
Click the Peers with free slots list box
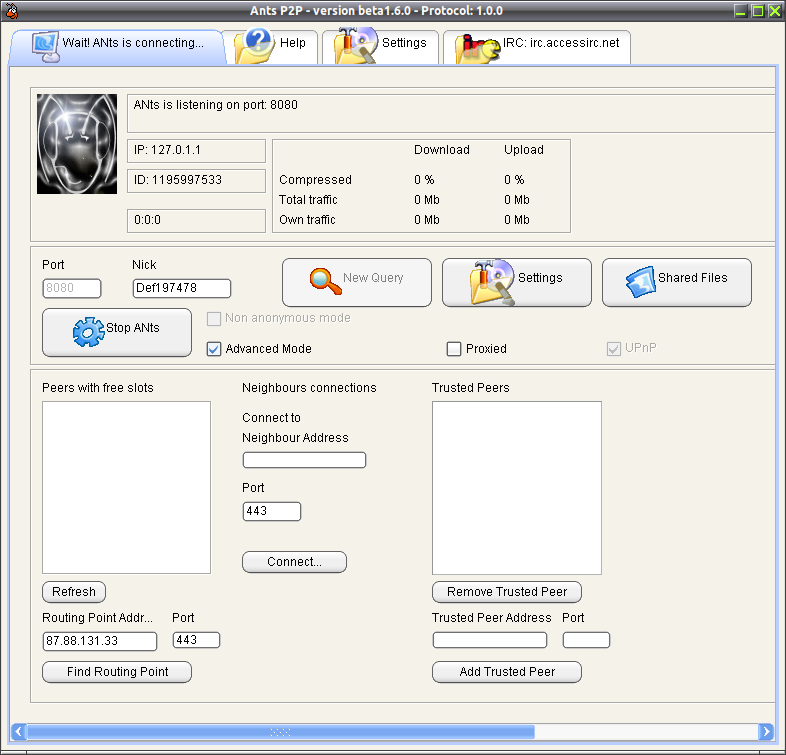(126, 487)
